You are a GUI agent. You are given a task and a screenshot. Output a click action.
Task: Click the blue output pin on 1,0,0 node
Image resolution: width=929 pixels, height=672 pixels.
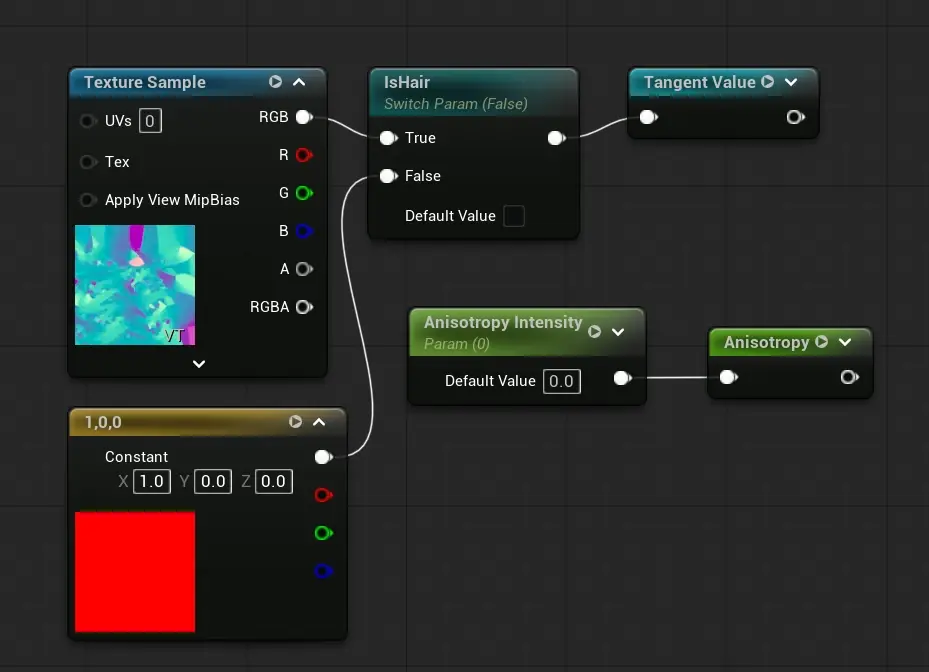coord(323,571)
